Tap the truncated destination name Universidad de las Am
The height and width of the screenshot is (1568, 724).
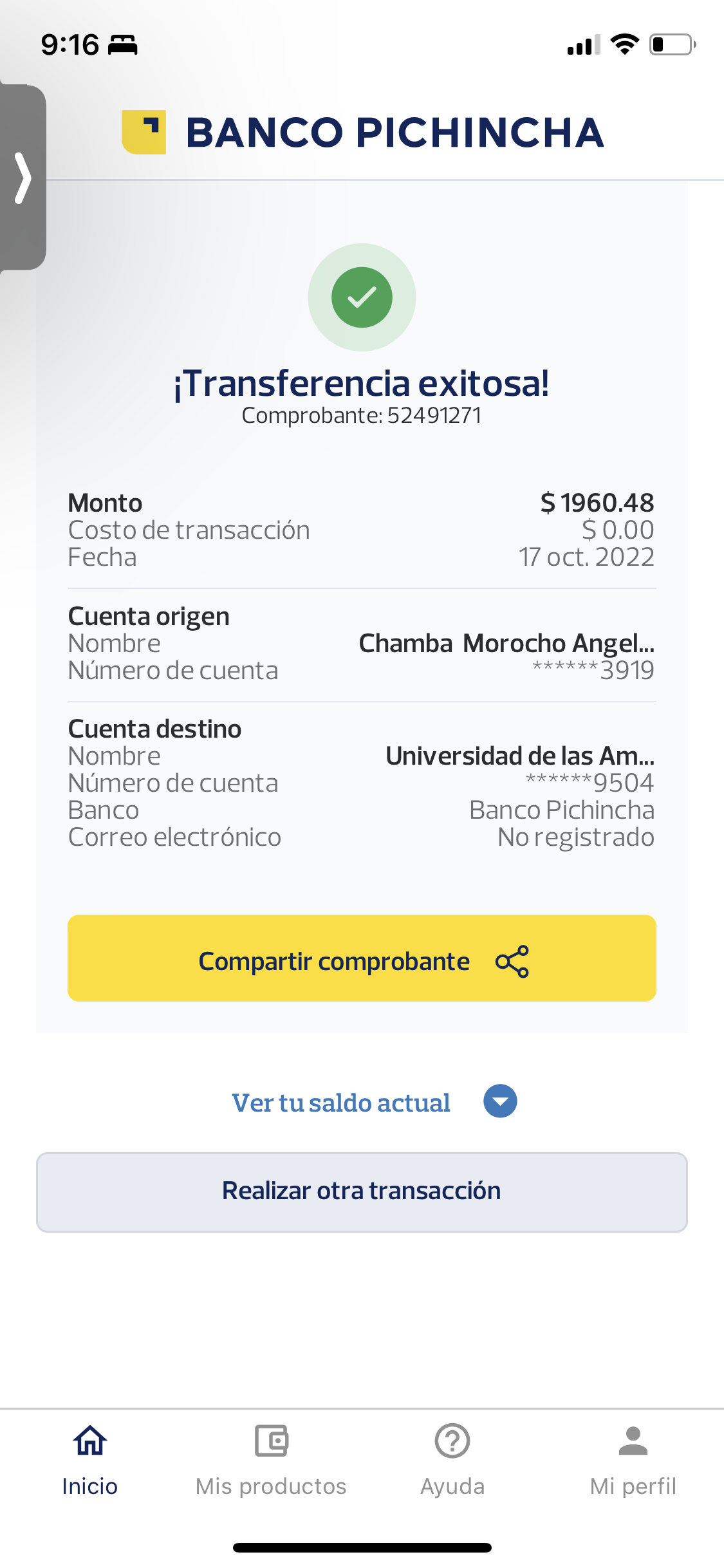[519, 756]
